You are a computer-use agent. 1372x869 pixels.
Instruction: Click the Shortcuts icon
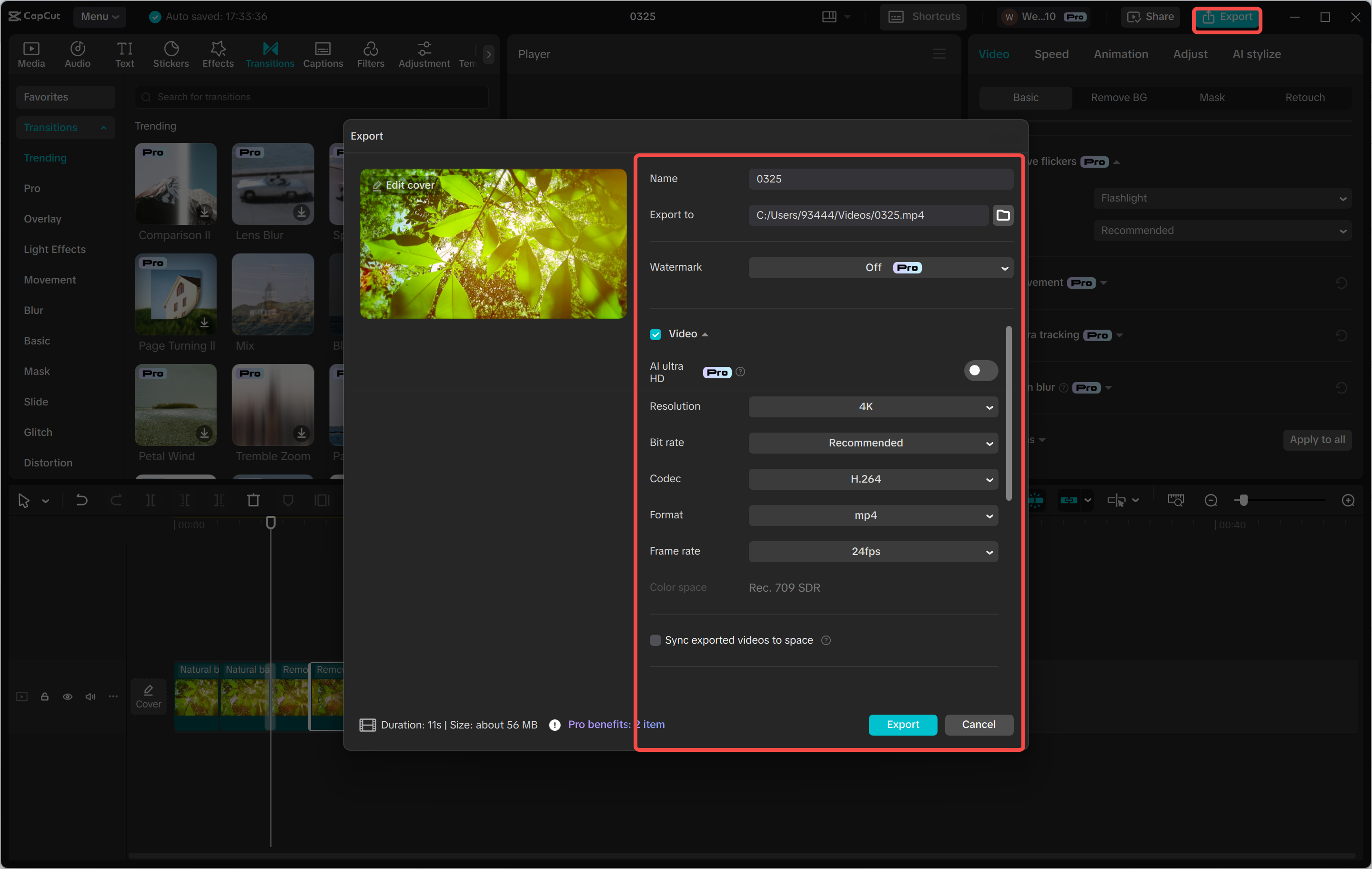[896, 17]
